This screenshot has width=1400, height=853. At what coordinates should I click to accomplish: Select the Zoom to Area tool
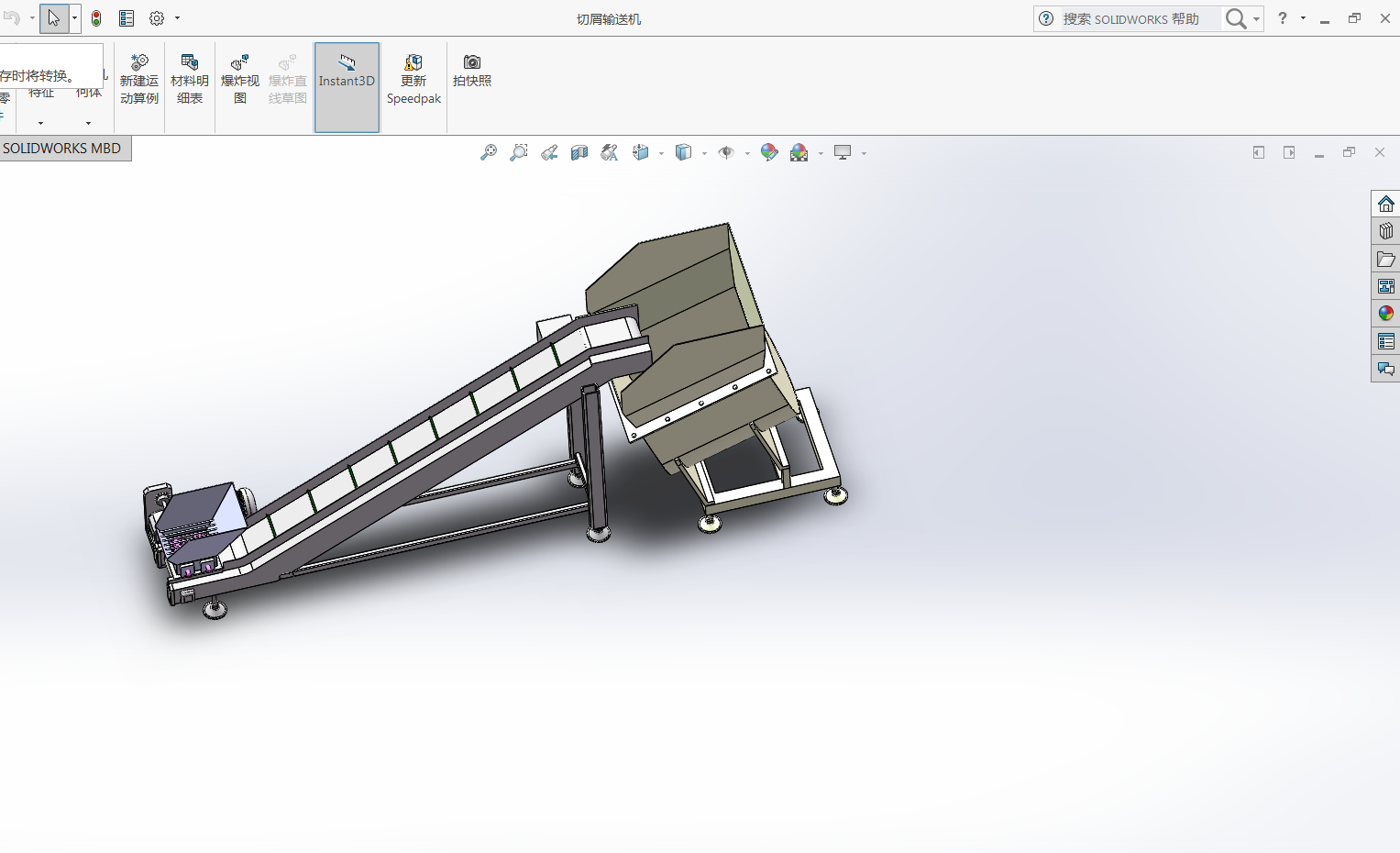tap(519, 152)
